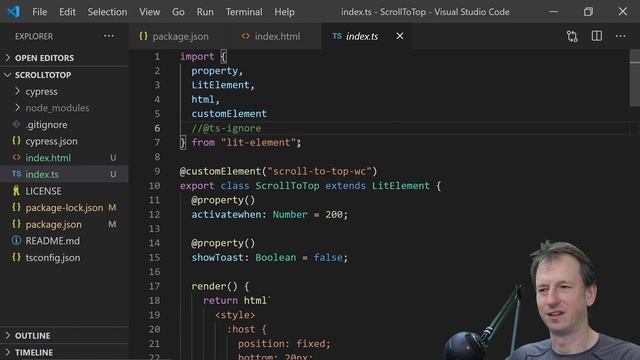Image resolution: width=640 pixels, height=360 pixels.
Task: Click the LICENSE file icon
Action: point(16,191)
